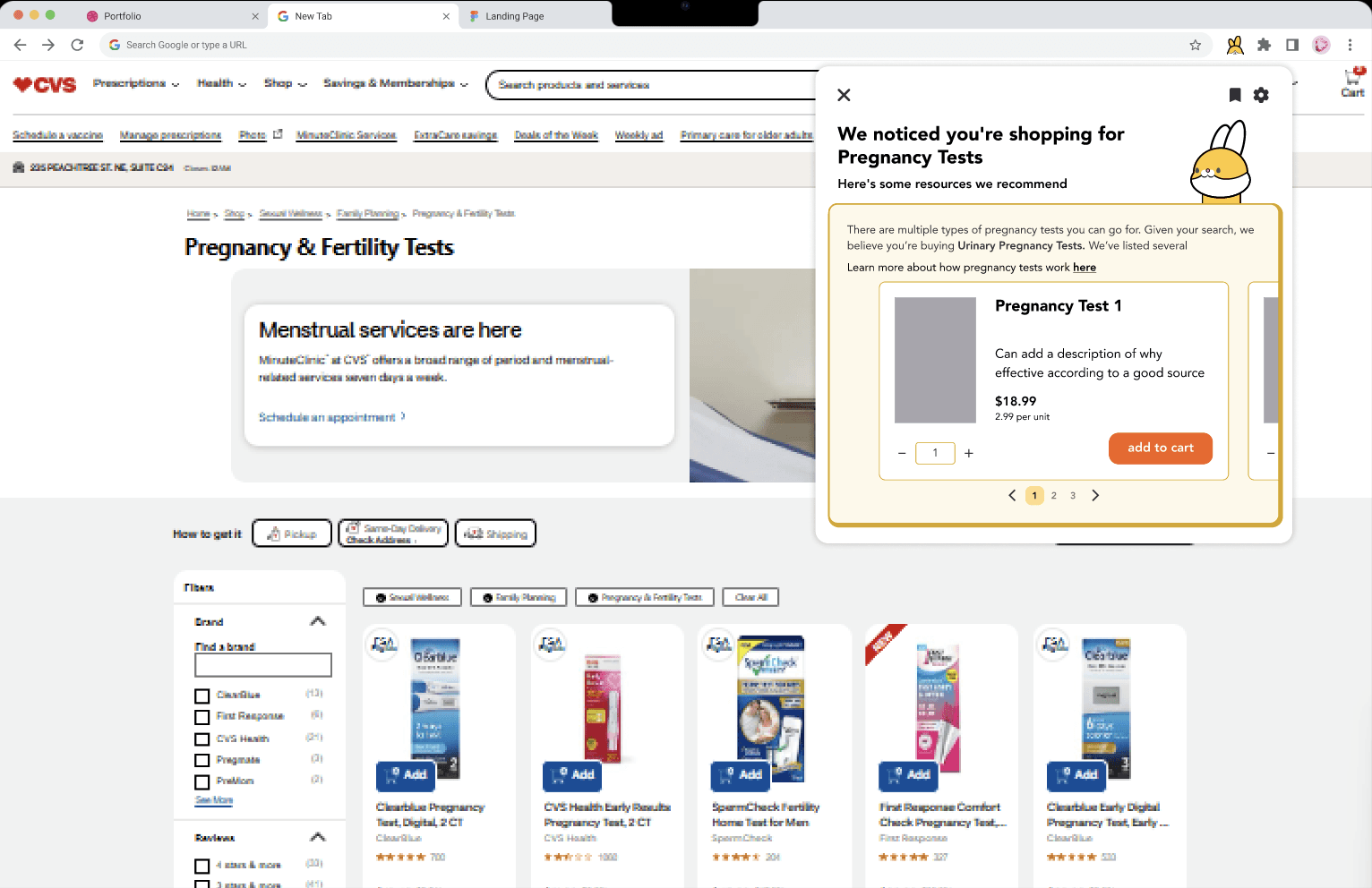
Task: Bookmark this page with the star icon
Action: tap(1195, 45)
